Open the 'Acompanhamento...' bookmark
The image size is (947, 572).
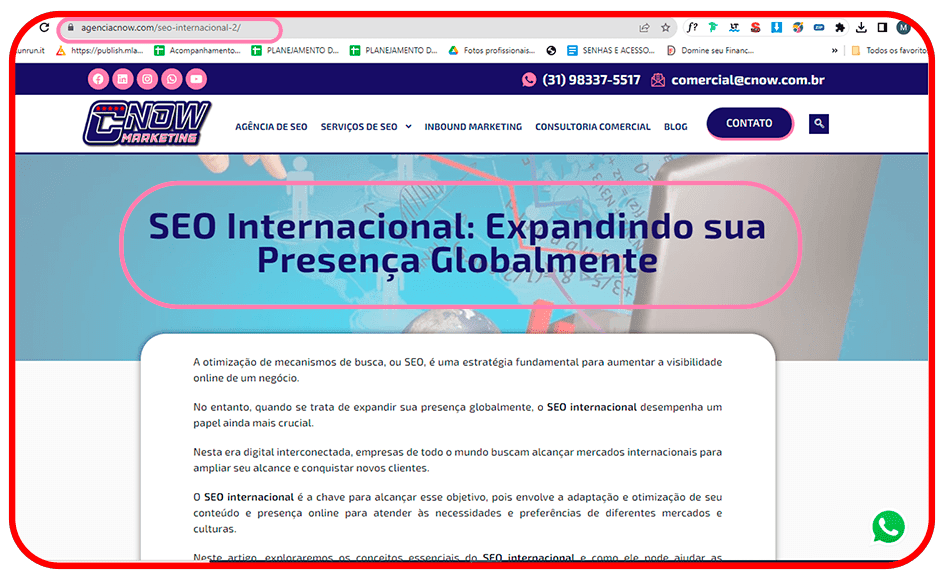point(197,51)
